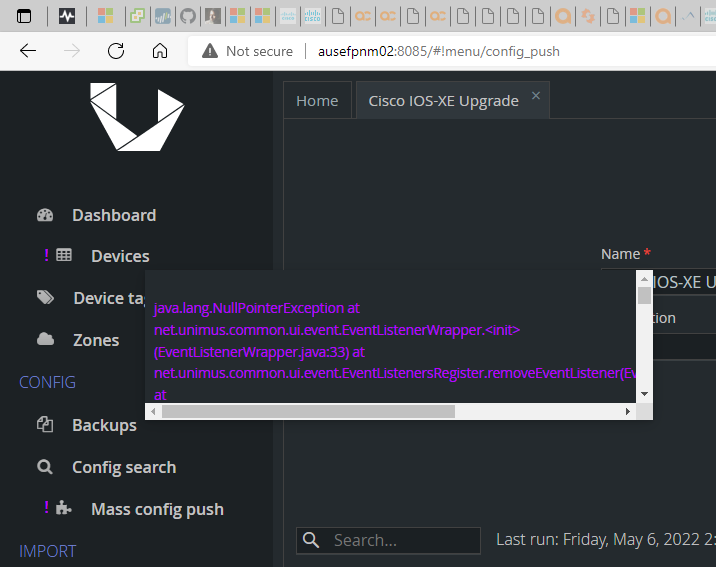Click the error popup scroll-right arrow
Screen dimensions: 716x567
(x=628, y=411)
